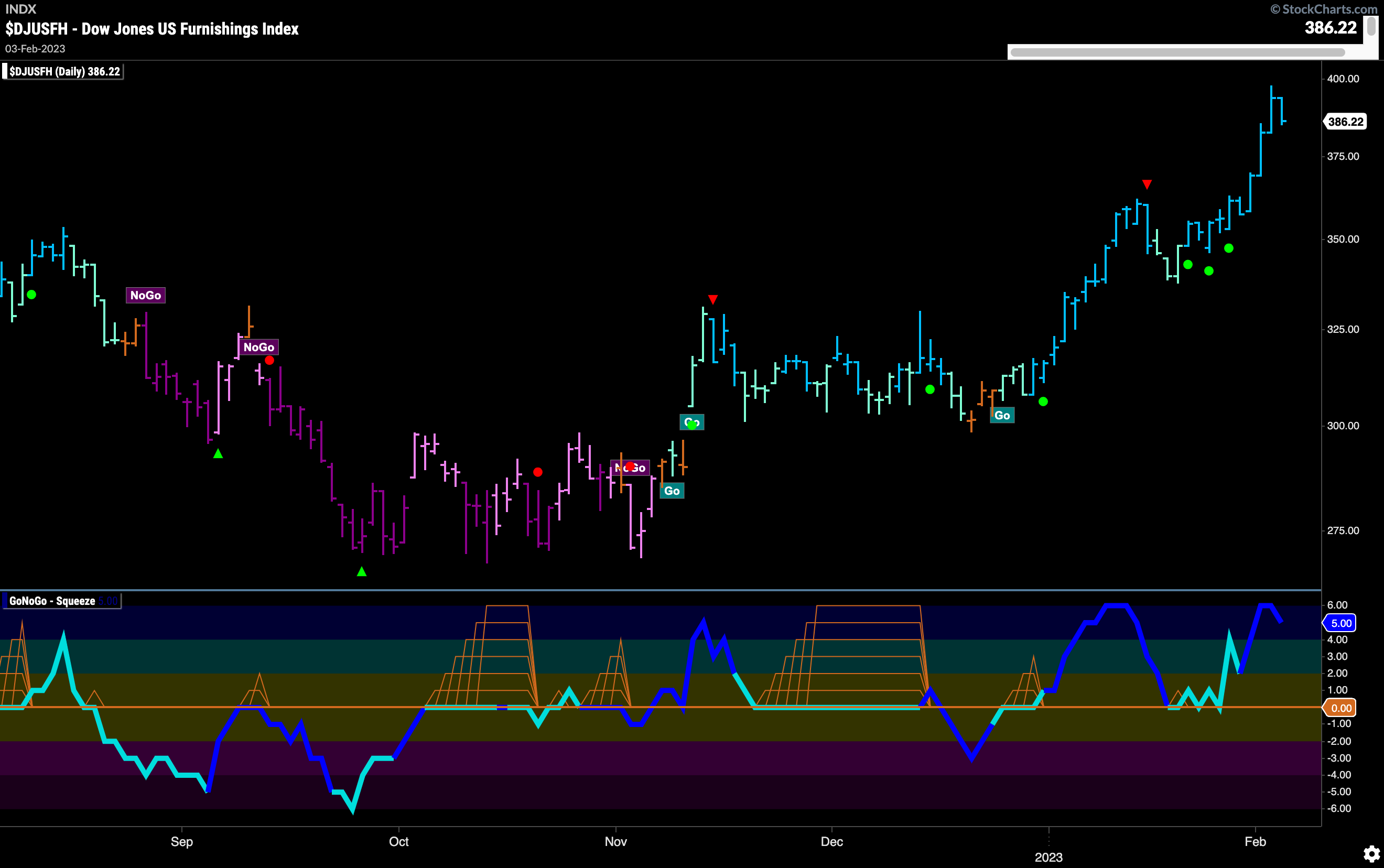Click the horizontal scrollbar thumb above the chart
The height and width of the screenshot is (868, 1384).
click(x=1177, y=53)
